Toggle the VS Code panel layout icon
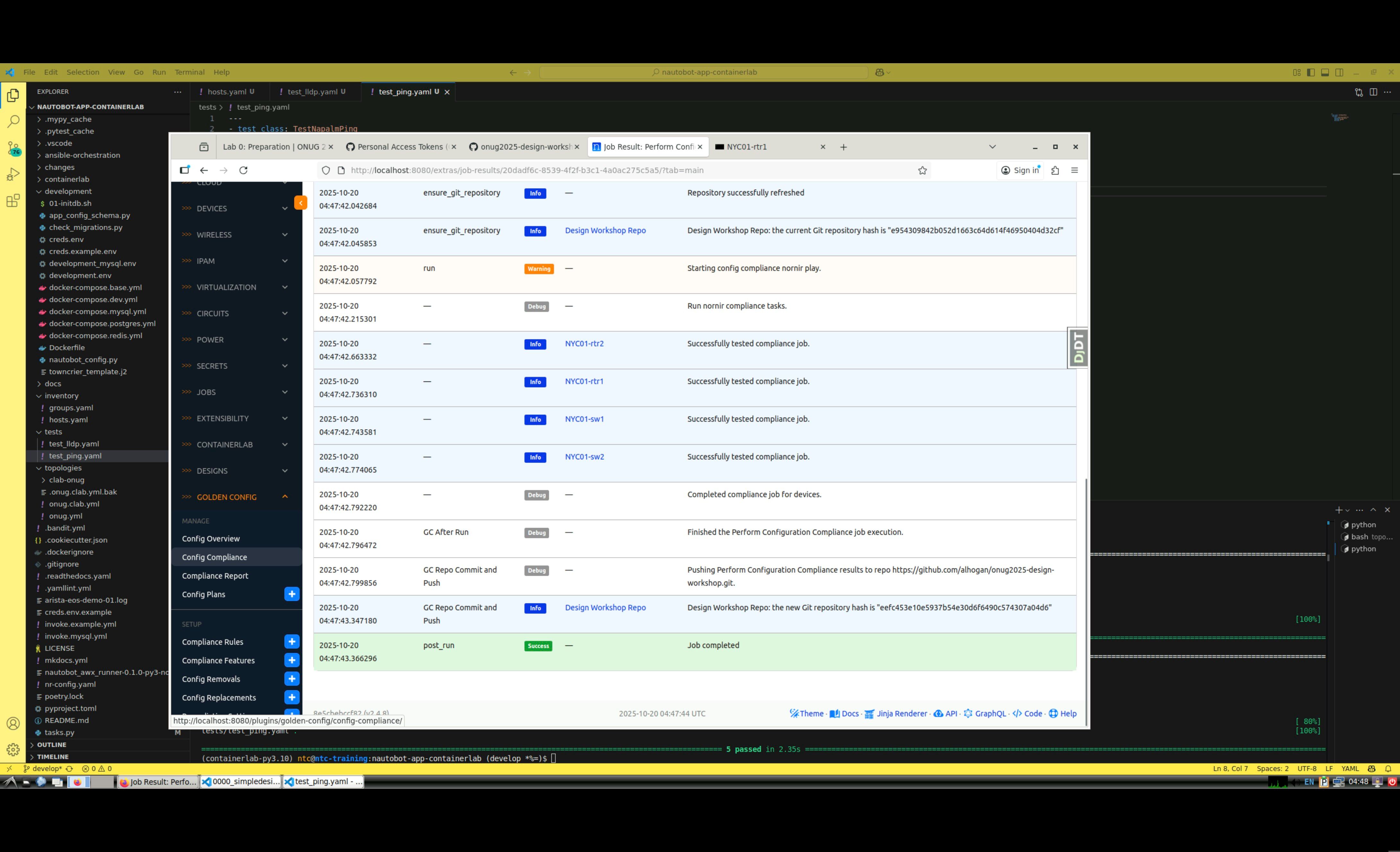 [x=1325, y=72]
